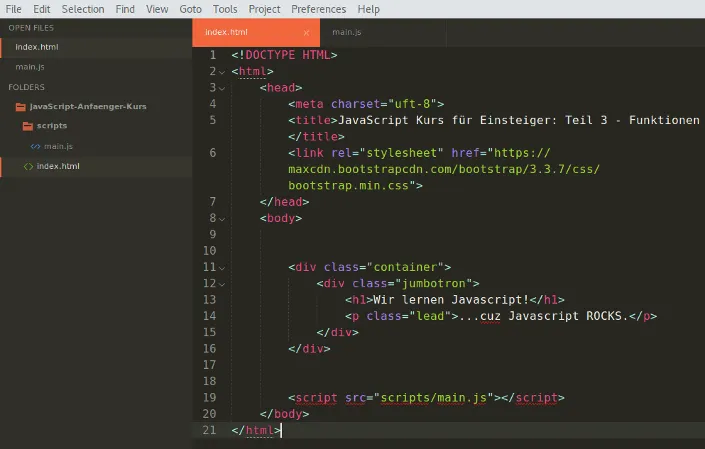Click the closing html tag on line 21
This screenshot has width=705, height=449.
pos(256,430)
